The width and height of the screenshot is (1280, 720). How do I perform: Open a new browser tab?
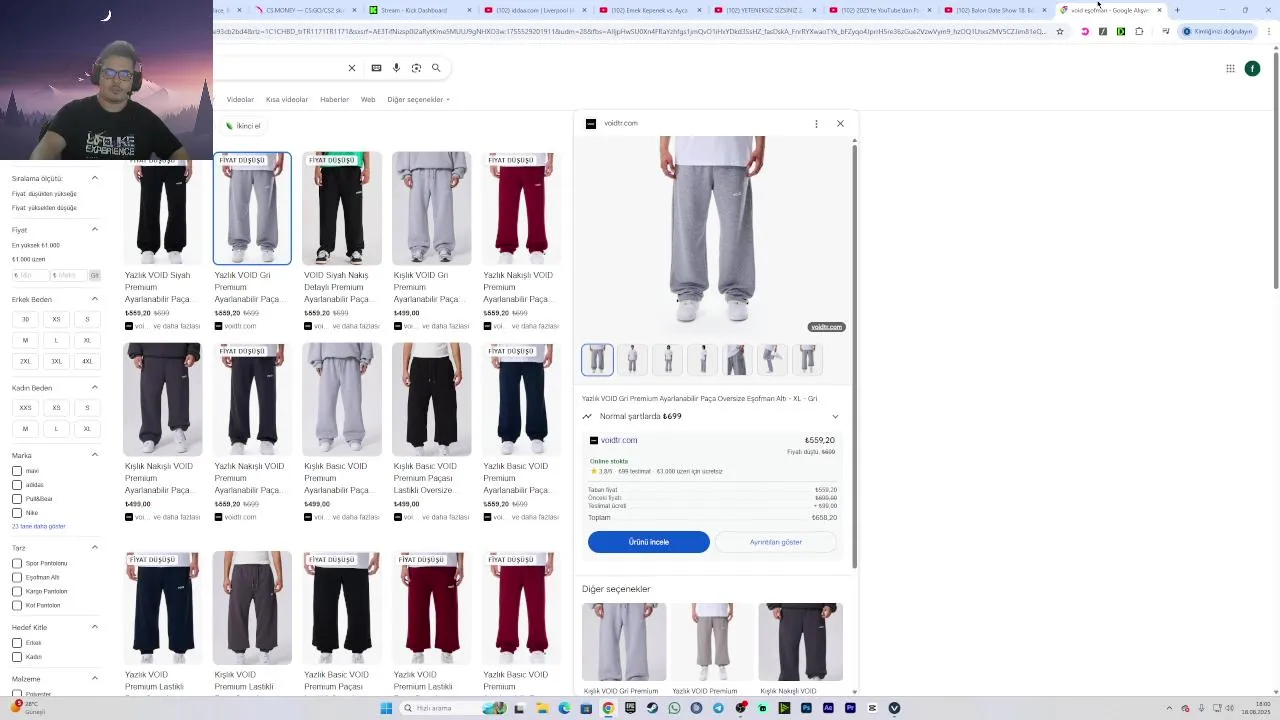(x=1177, y=10)
